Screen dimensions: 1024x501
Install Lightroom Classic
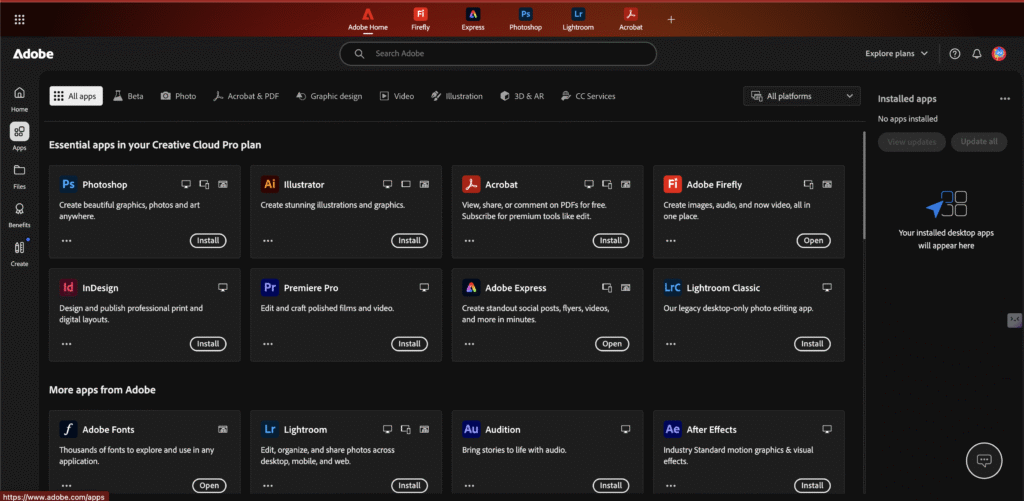[812, 344]
